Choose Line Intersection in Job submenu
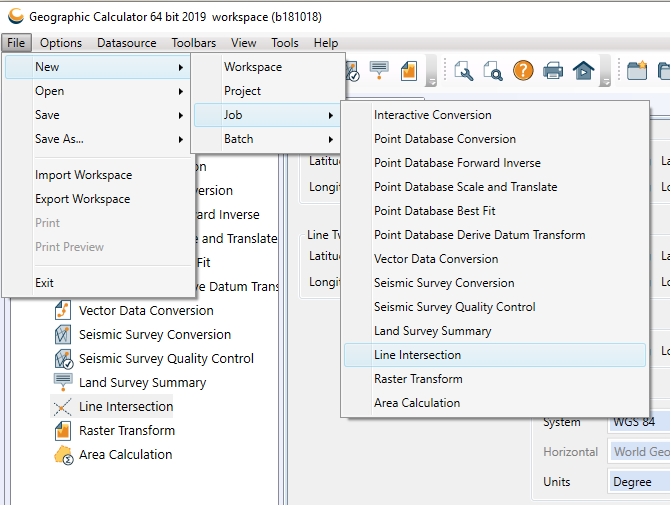 point(495,355)
